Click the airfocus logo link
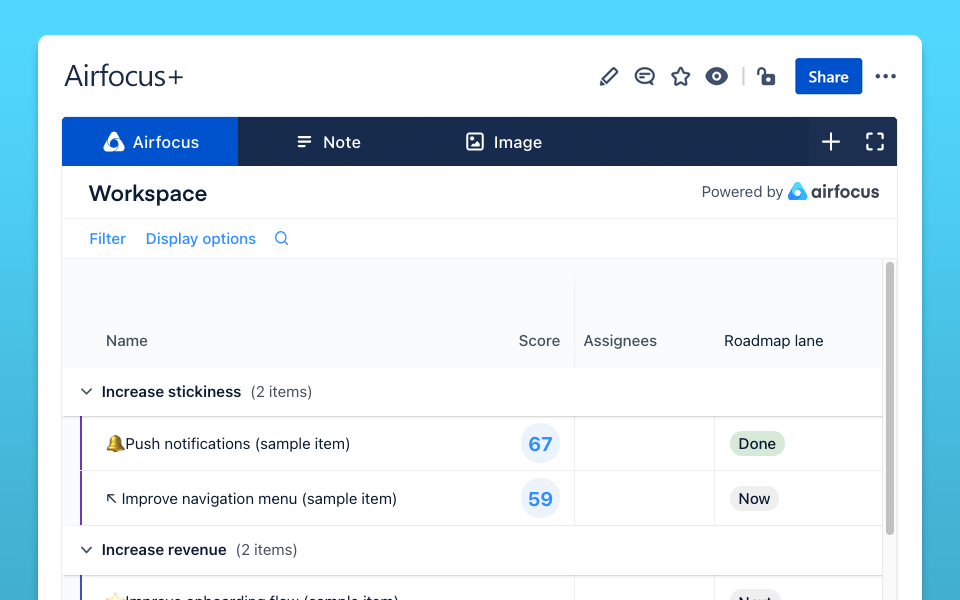The height and width of the screenshot is (600, 960). [x=833, y=192]
